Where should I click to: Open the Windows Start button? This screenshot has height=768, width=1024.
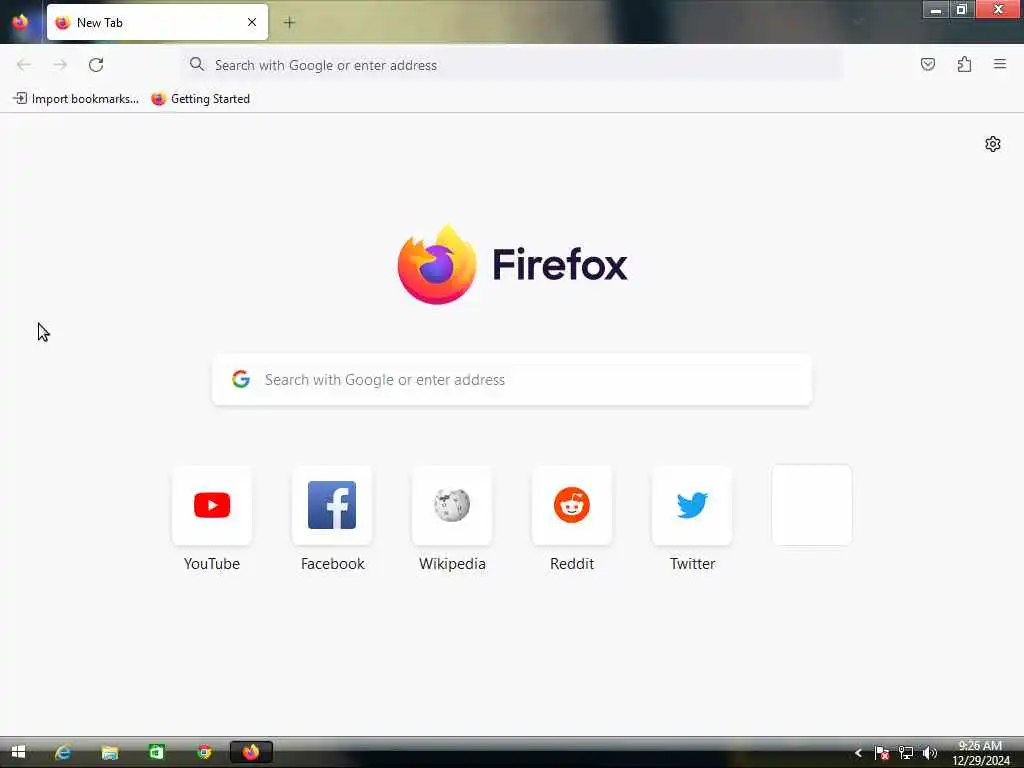(x=18, y=752)
